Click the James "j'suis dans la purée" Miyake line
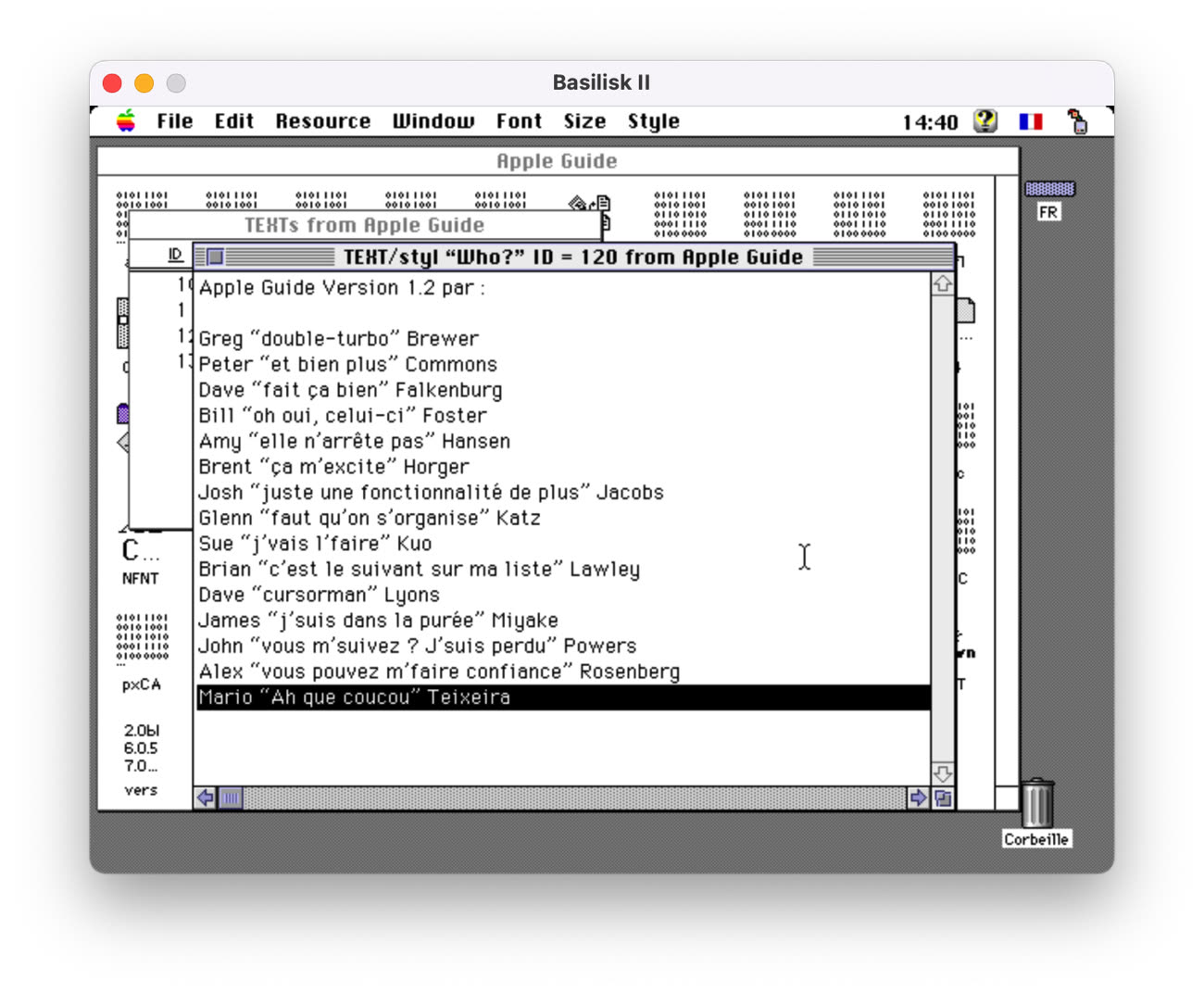 pyautogui.click(x=378, y=621)
